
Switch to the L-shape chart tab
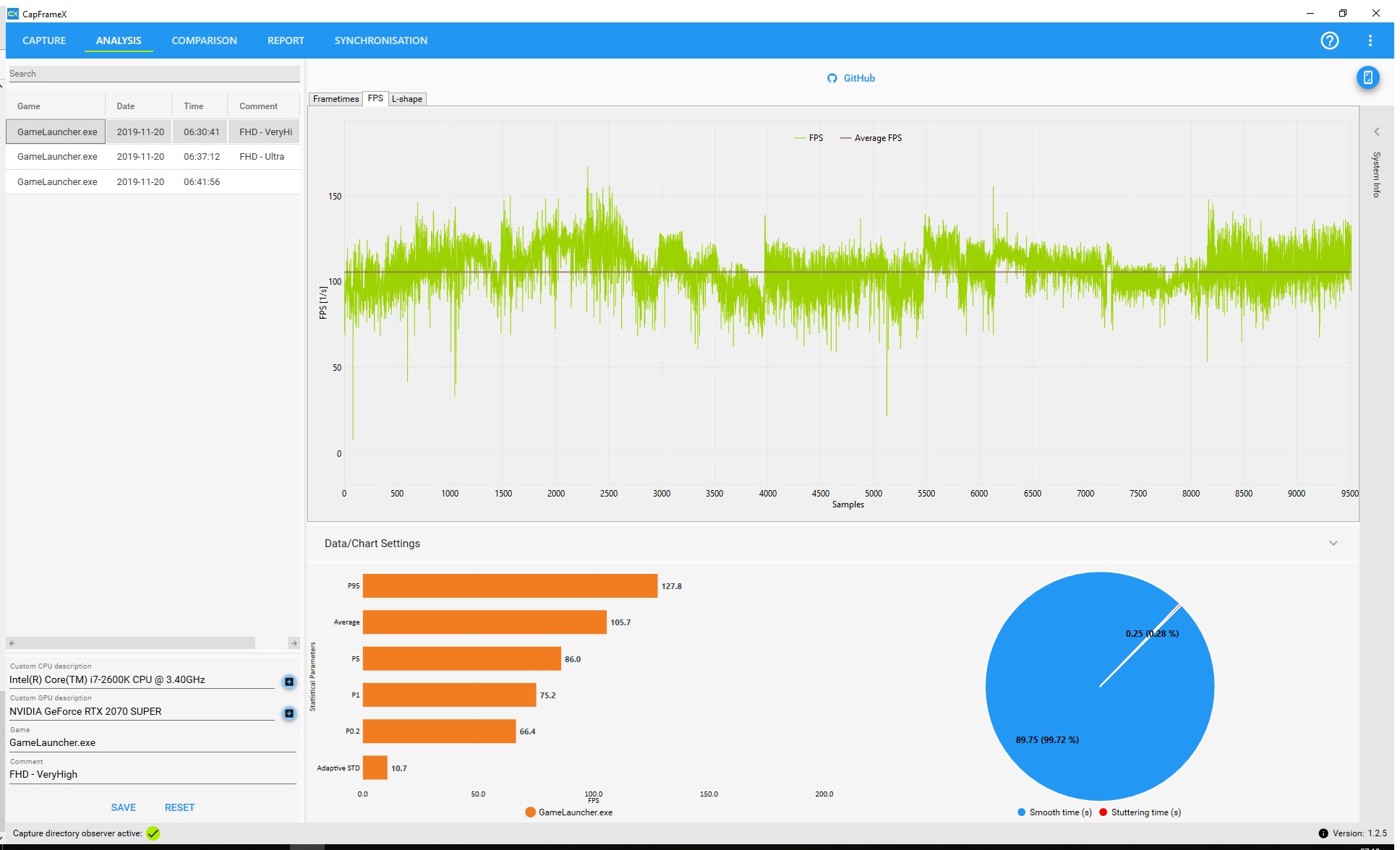(407, 99)
